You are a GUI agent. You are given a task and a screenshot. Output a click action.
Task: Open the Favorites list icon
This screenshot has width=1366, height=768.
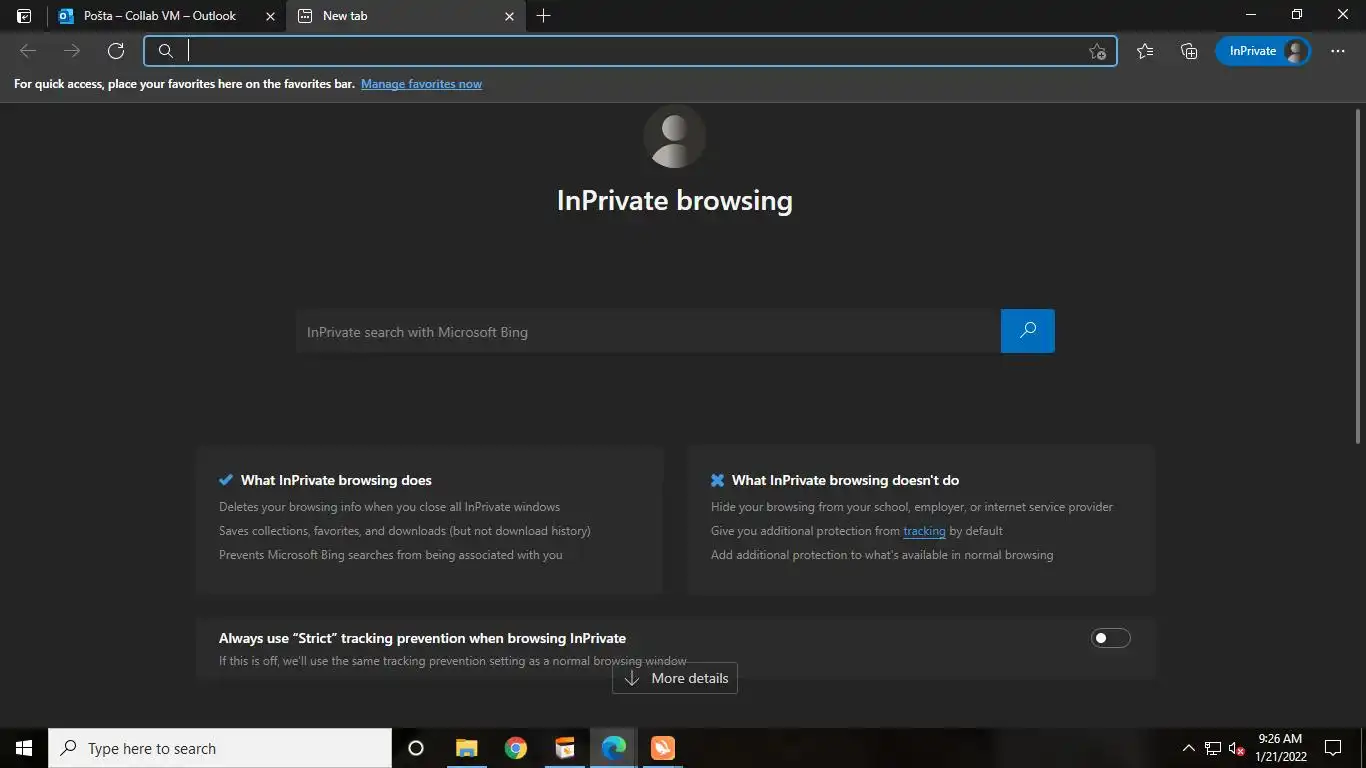tap(1145, 51)
